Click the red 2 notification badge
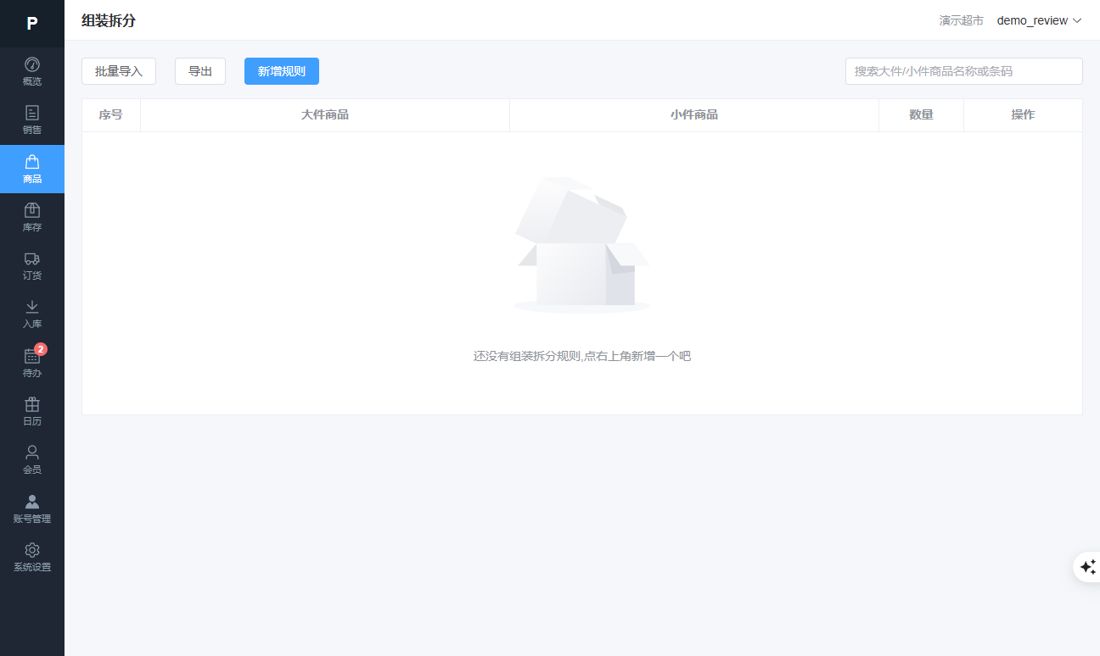 point(41,349)
